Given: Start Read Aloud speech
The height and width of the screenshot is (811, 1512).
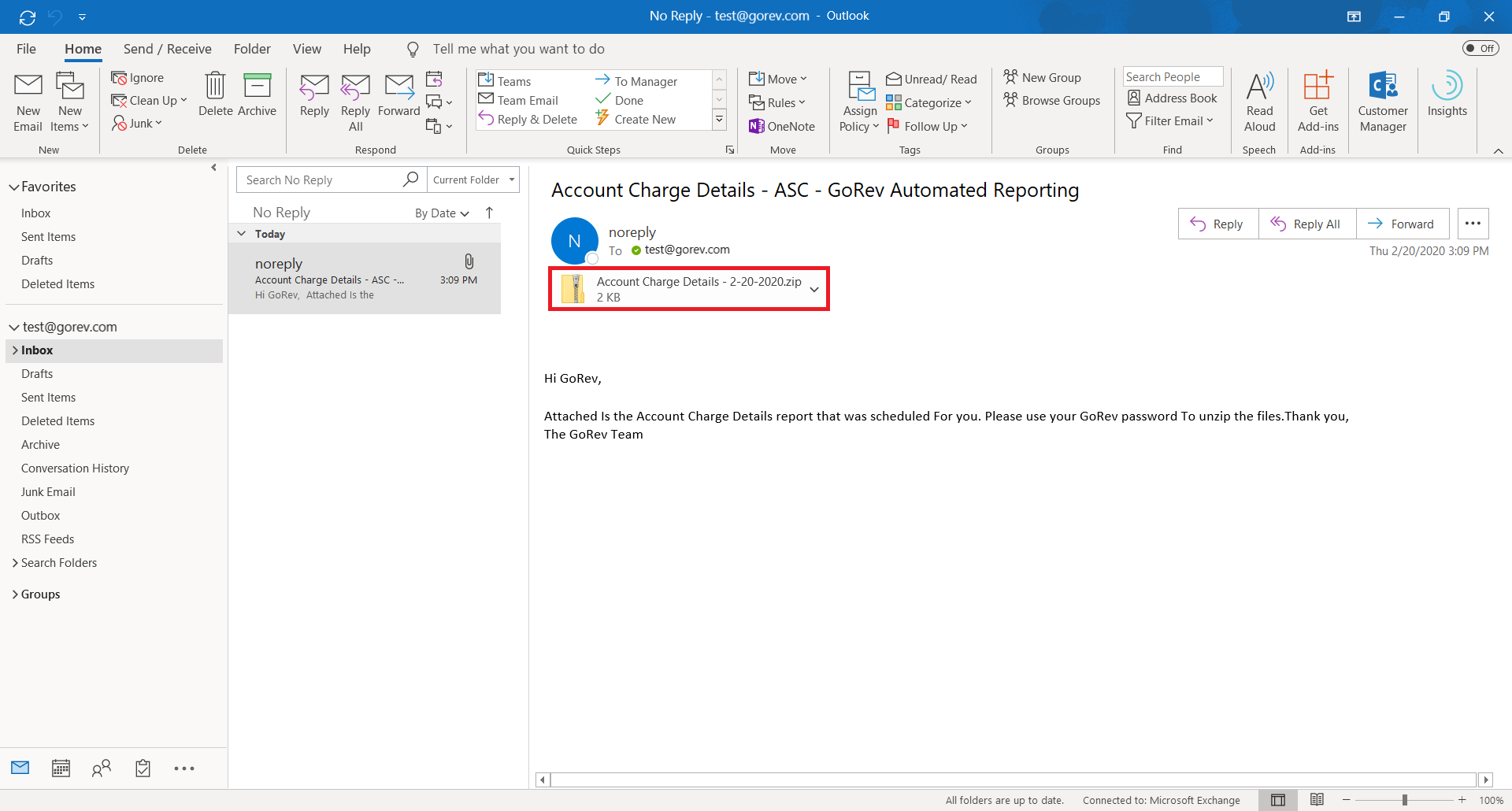Looking at the screenshot, I should coord(1259,102).
